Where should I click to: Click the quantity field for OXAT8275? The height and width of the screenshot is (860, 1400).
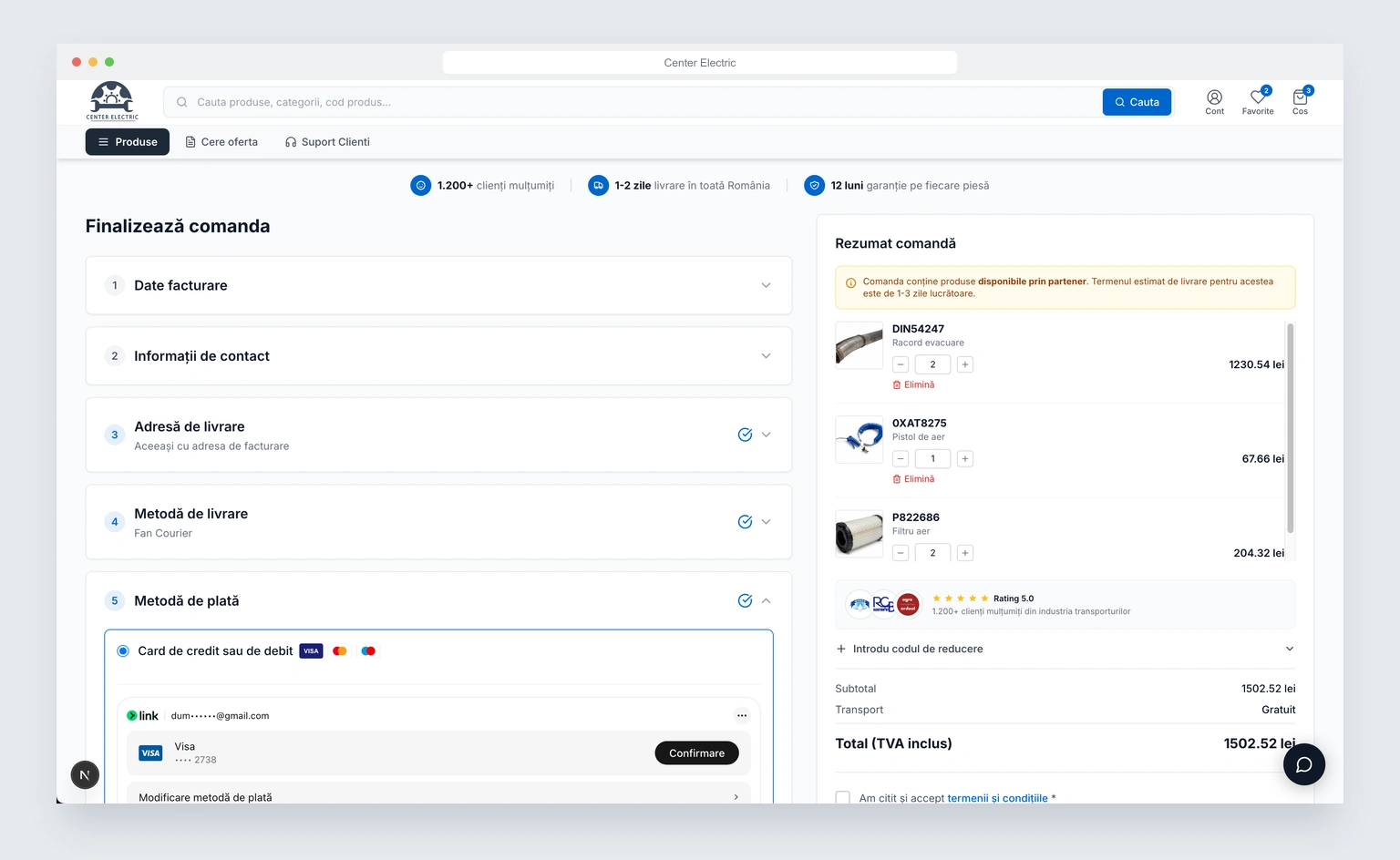click(x=932, y=458)
